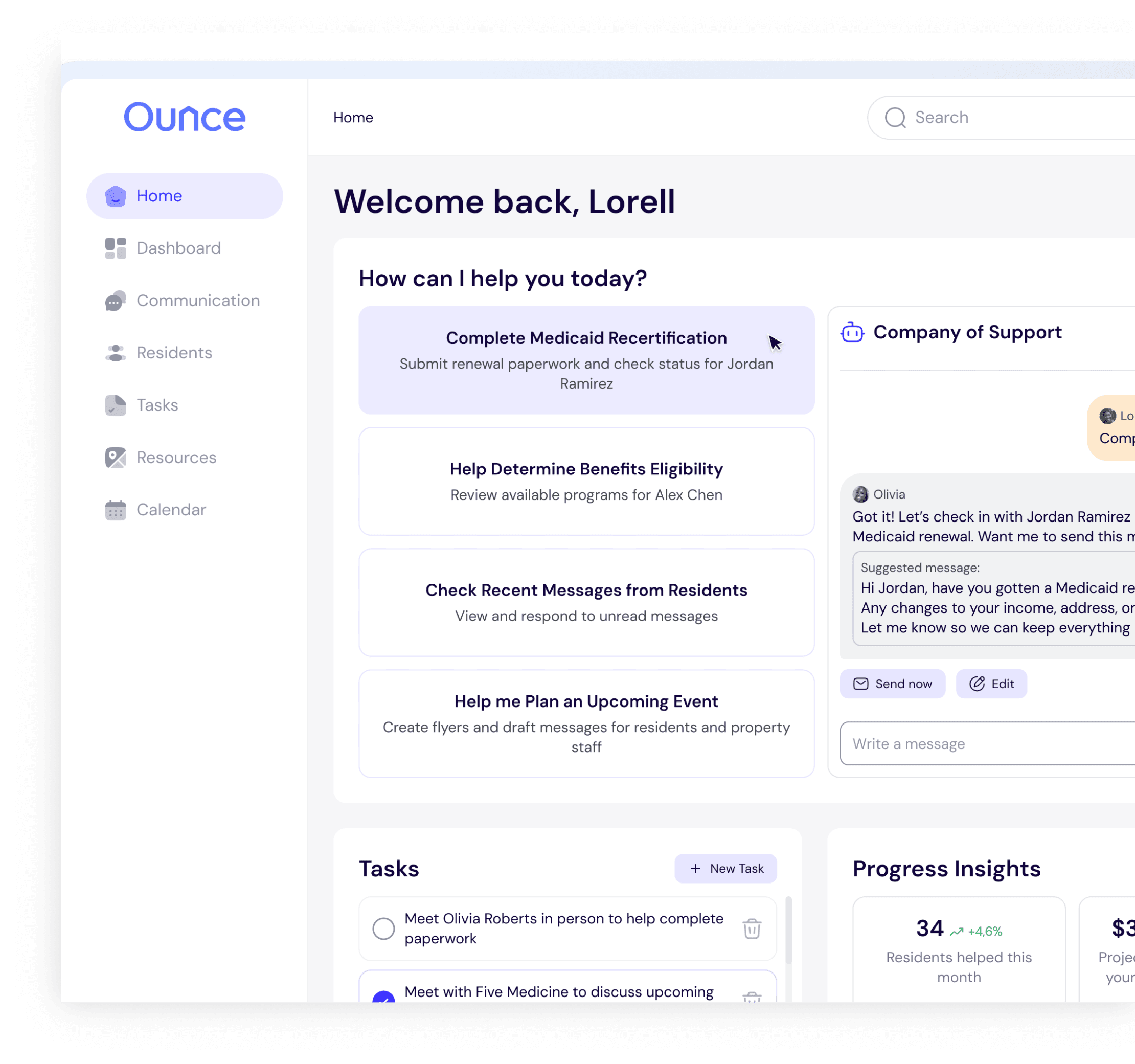The height and width of the screenshot is (1064, 1135).
Task: Click the Home breadcrumb in header
Action: click(x=353, y=118)
